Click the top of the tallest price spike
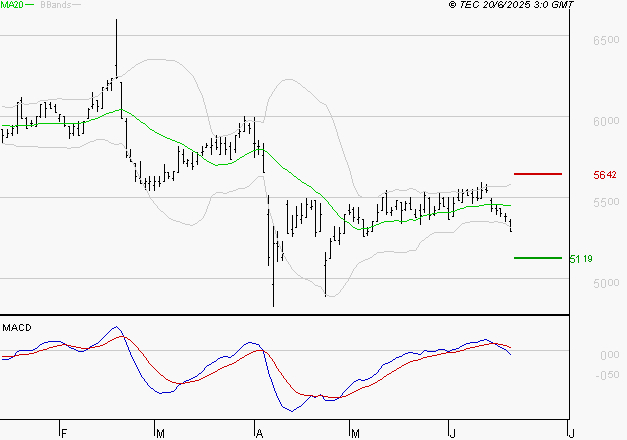This screenshot has height=440, width=627. click(117, 21)
